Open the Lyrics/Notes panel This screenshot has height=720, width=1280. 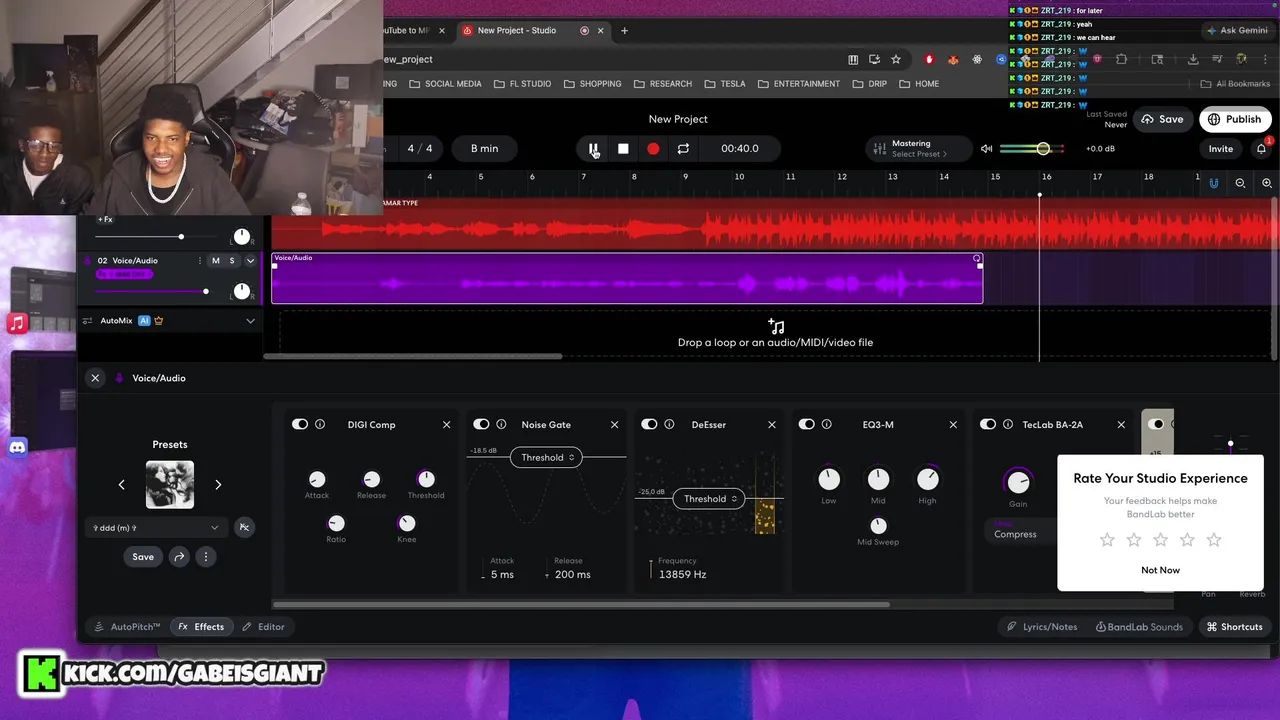(x=1042, y=627)
